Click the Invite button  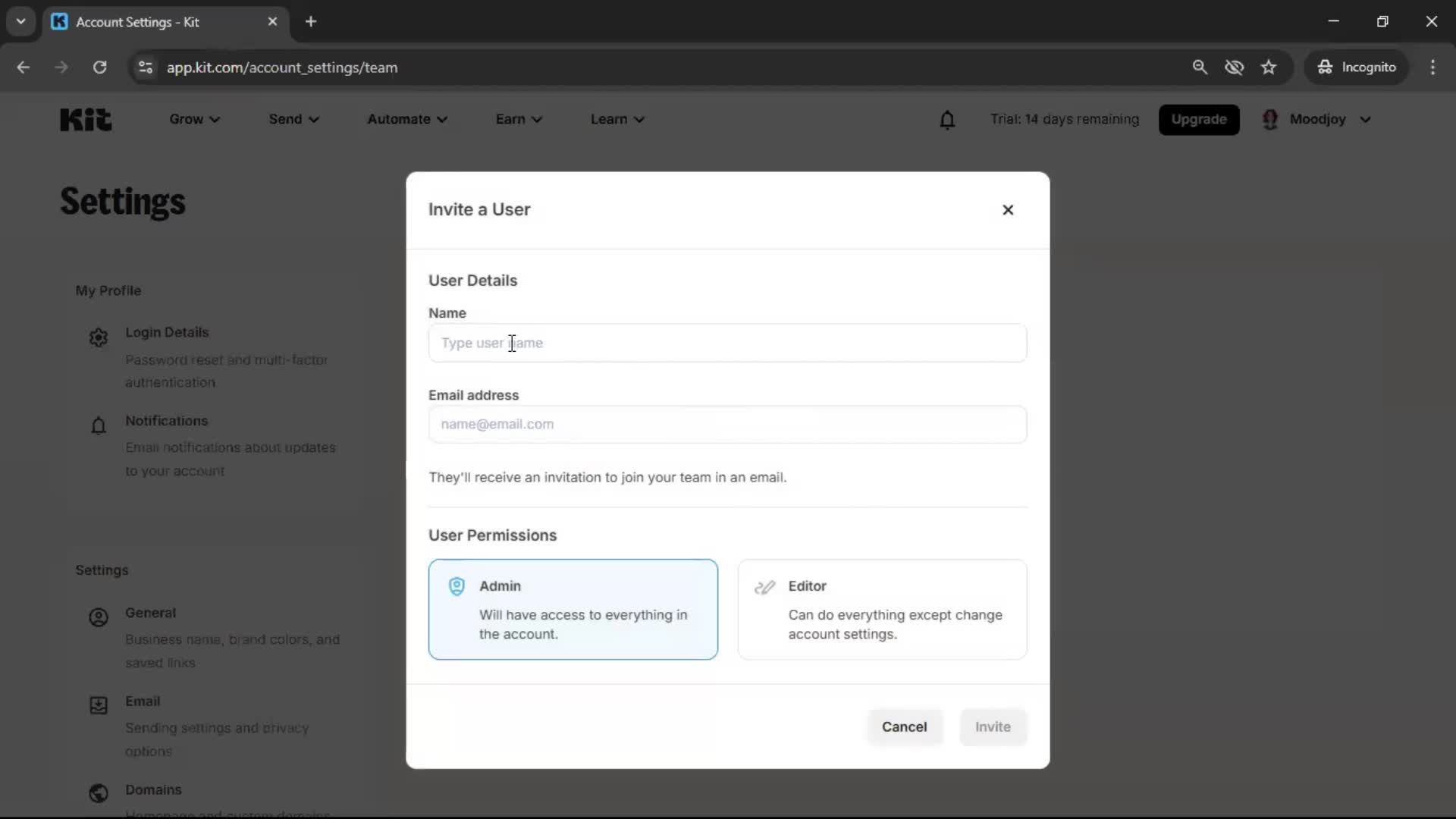click(x=993, y=726)
